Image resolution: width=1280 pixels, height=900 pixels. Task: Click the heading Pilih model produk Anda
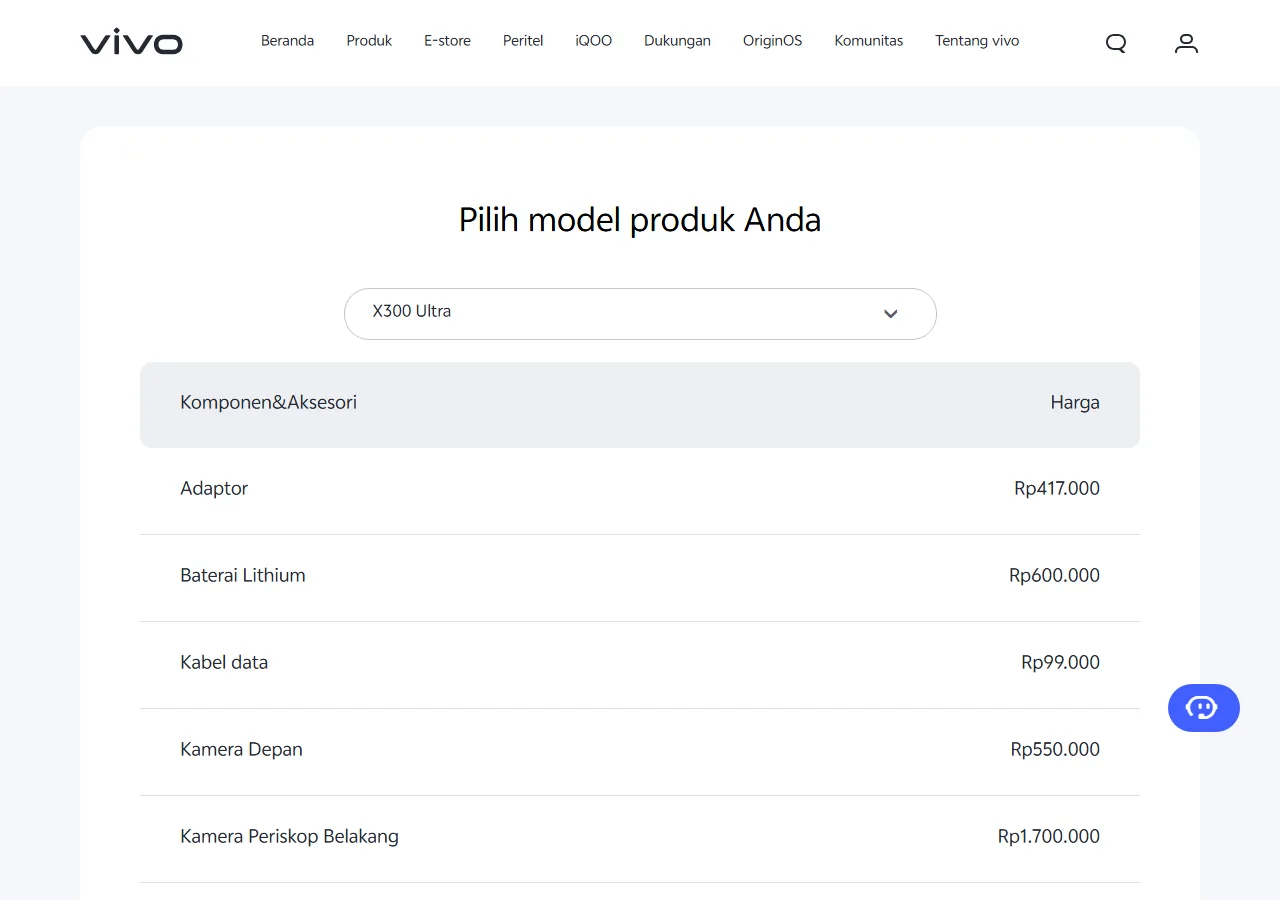pos(640,220)
